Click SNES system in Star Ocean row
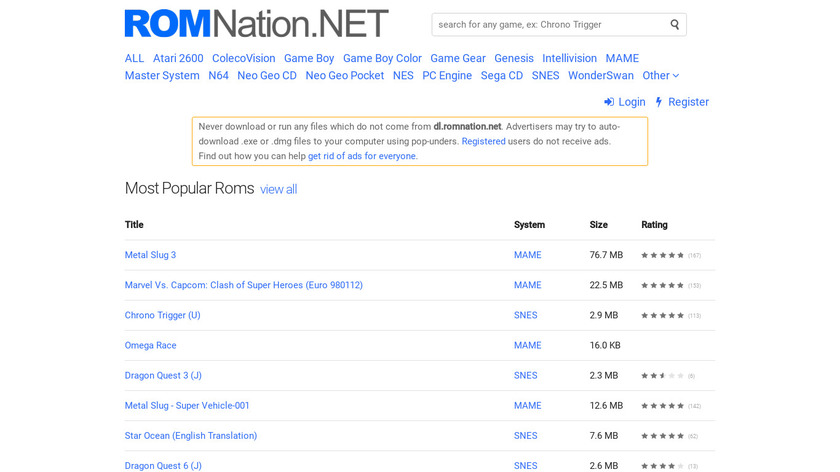Screen dimensions: 840x472 pos(526,436)
